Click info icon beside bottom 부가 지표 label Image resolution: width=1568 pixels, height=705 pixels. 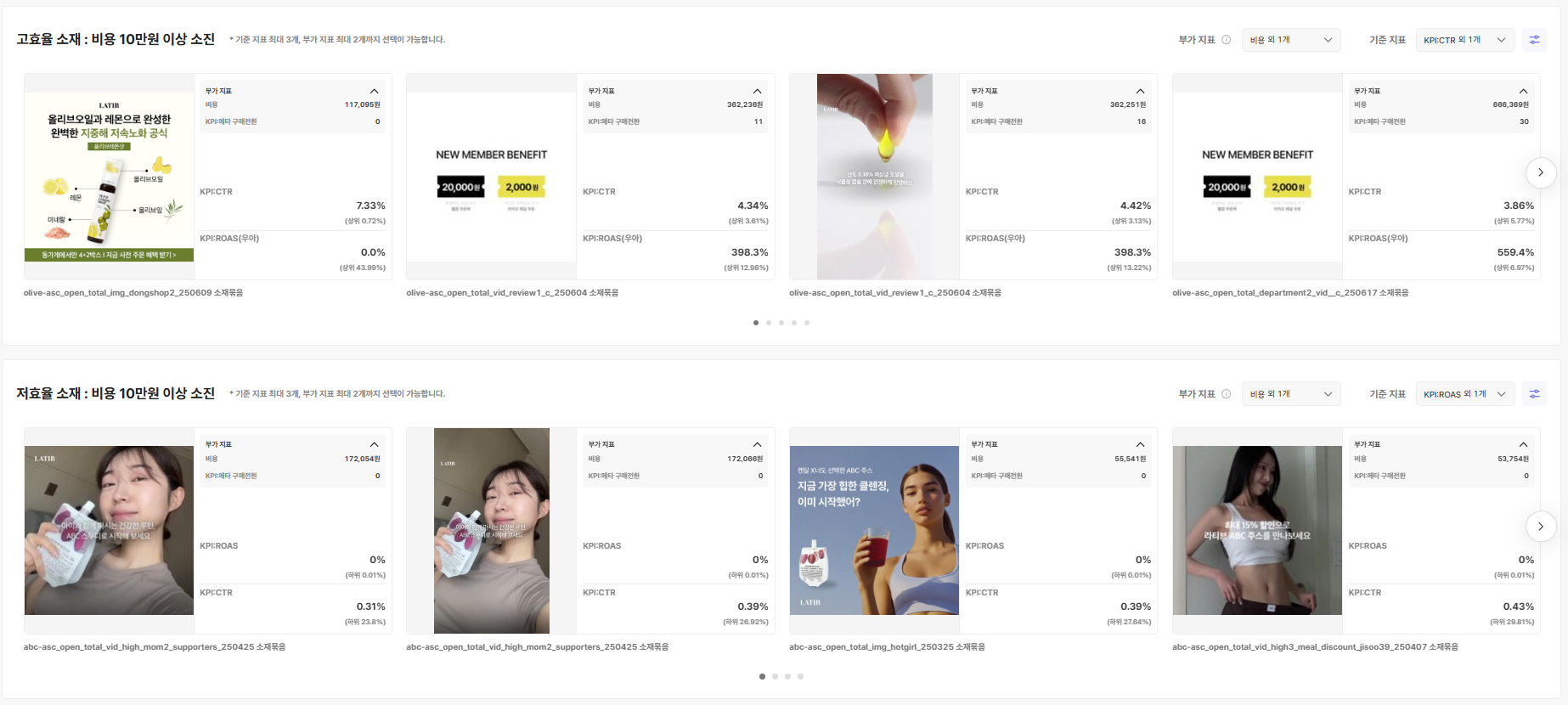pyautogui.click(x=1226, y=394)
